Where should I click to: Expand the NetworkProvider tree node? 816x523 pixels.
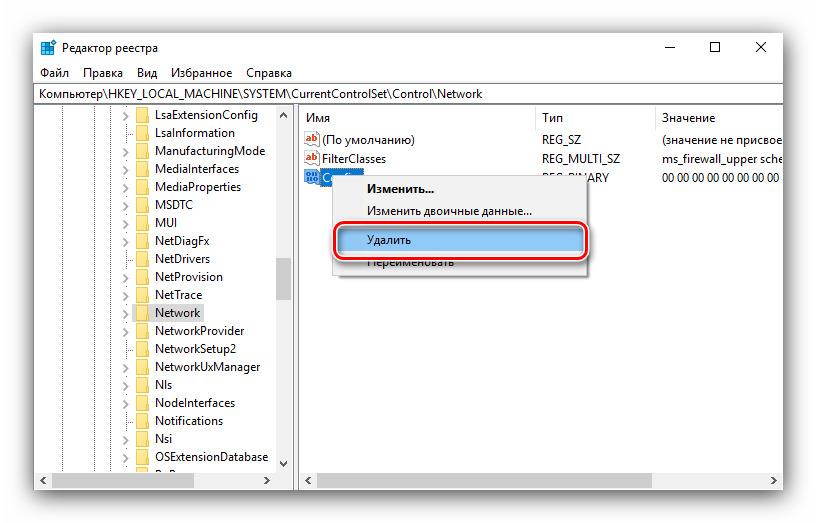(x=125, y=331)
